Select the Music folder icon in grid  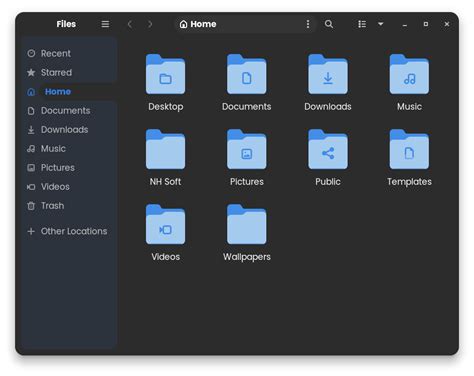click(x=409, y=74)
